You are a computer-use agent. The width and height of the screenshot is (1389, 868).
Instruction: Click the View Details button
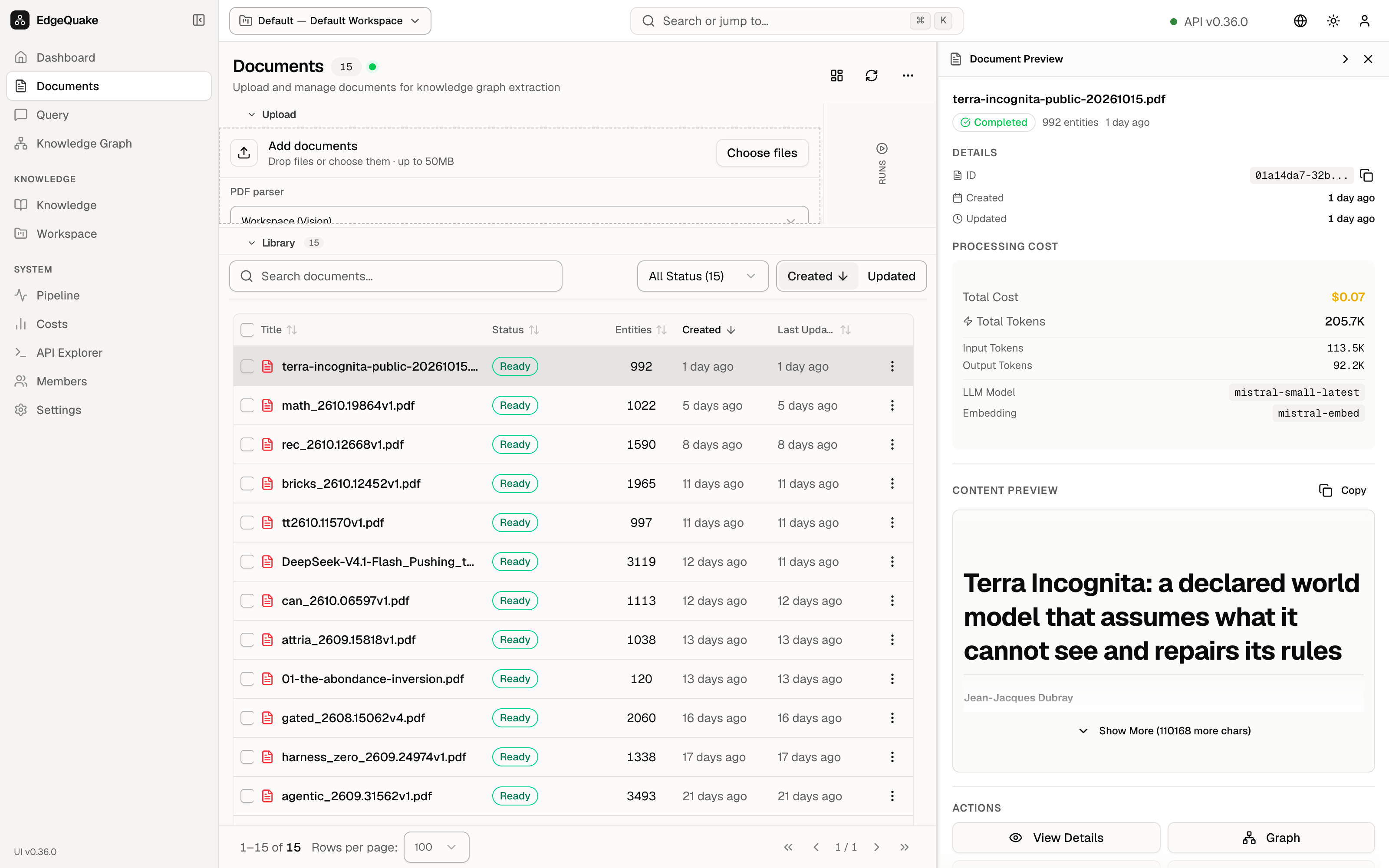[x=1056, y=838]
